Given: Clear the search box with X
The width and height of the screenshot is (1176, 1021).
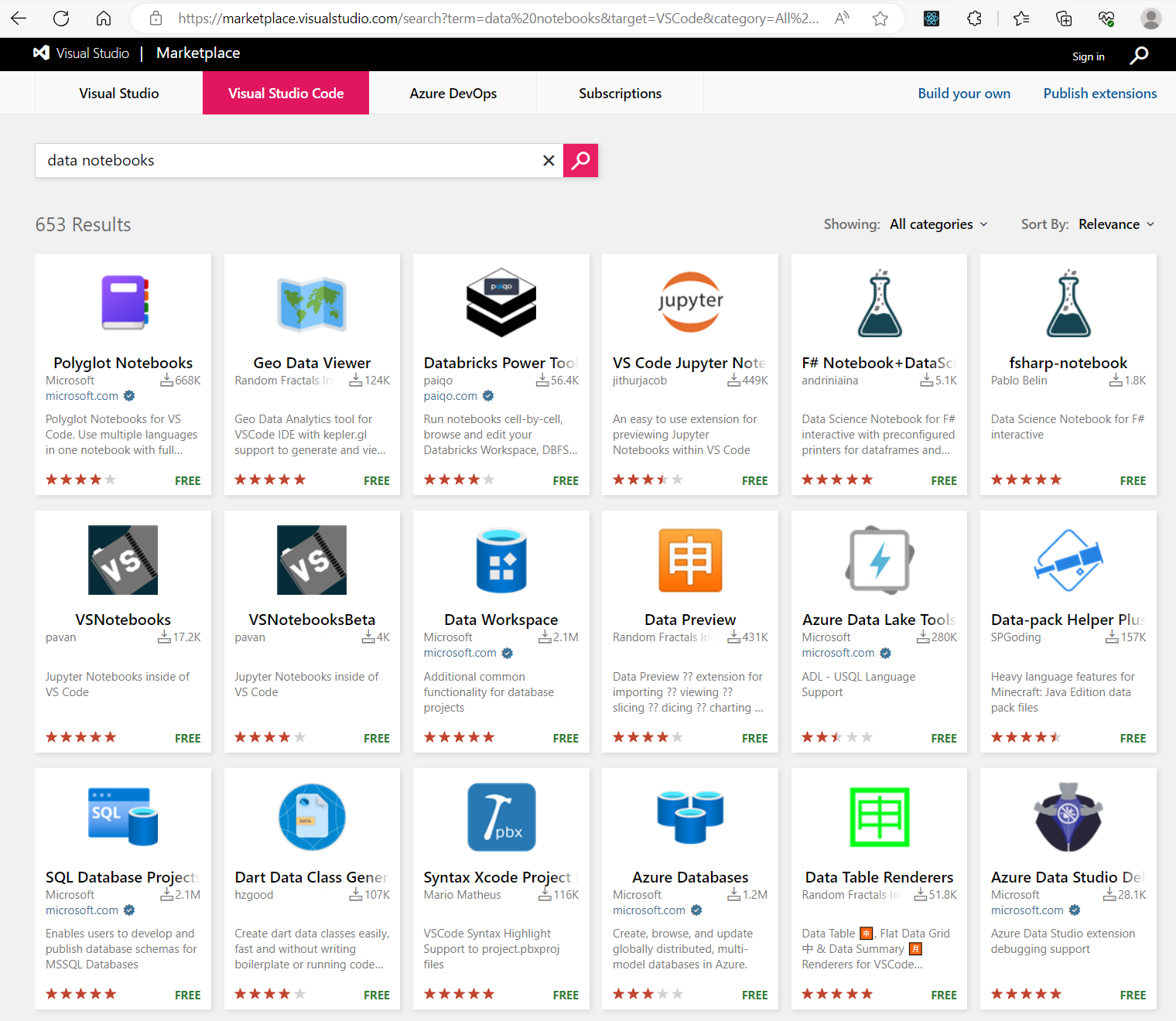Looking at the screenshot, I should tap(549, 160).
